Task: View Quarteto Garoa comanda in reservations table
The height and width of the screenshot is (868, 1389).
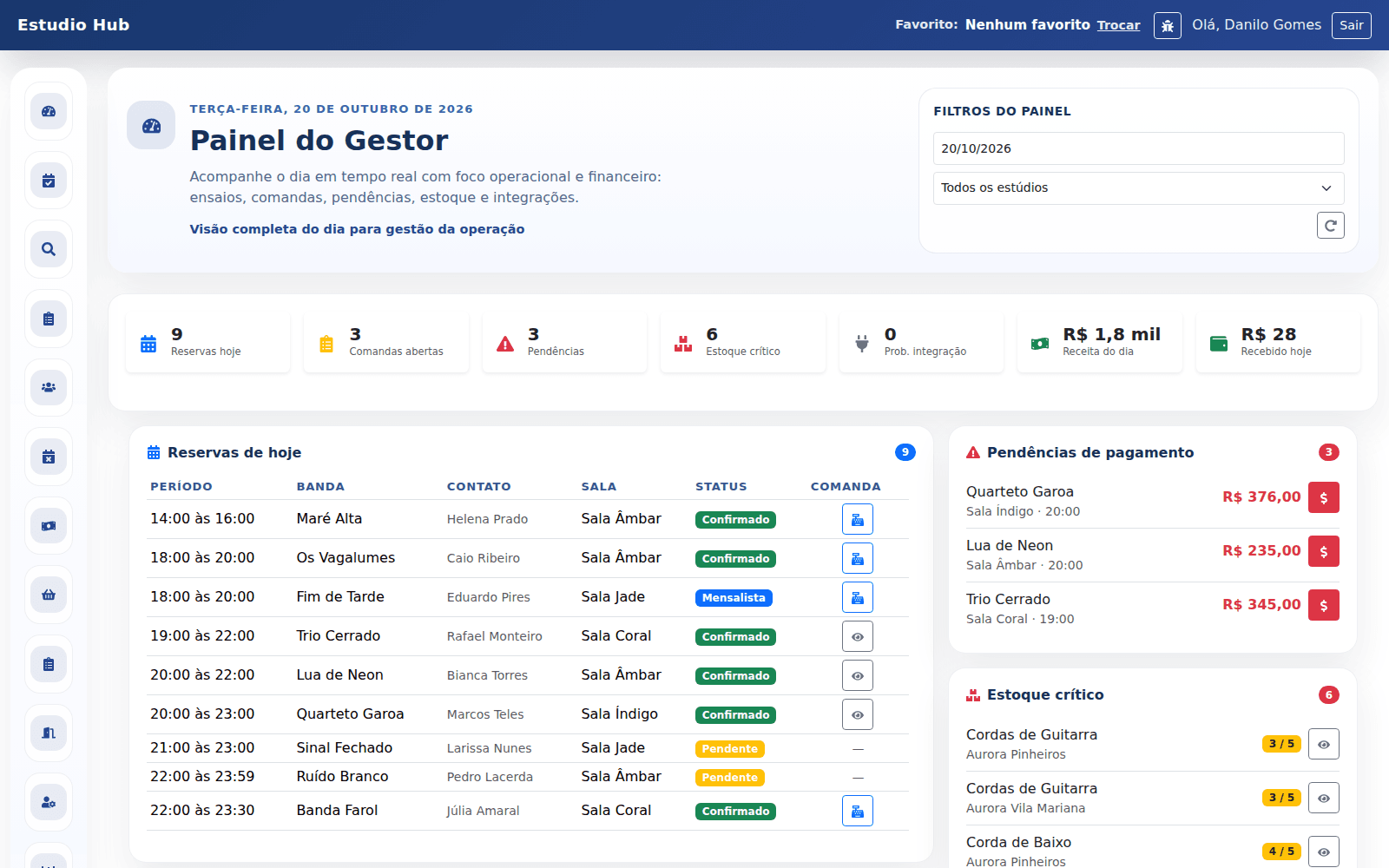Action: coord(858,714)
